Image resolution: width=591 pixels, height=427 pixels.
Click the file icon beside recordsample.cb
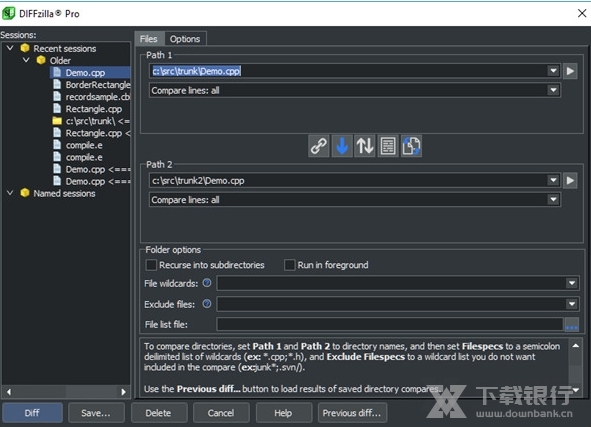click(57, 96)
